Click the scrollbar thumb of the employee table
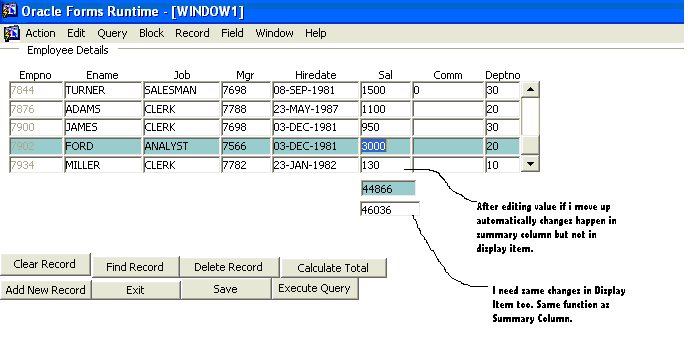 tap(530, 145)
